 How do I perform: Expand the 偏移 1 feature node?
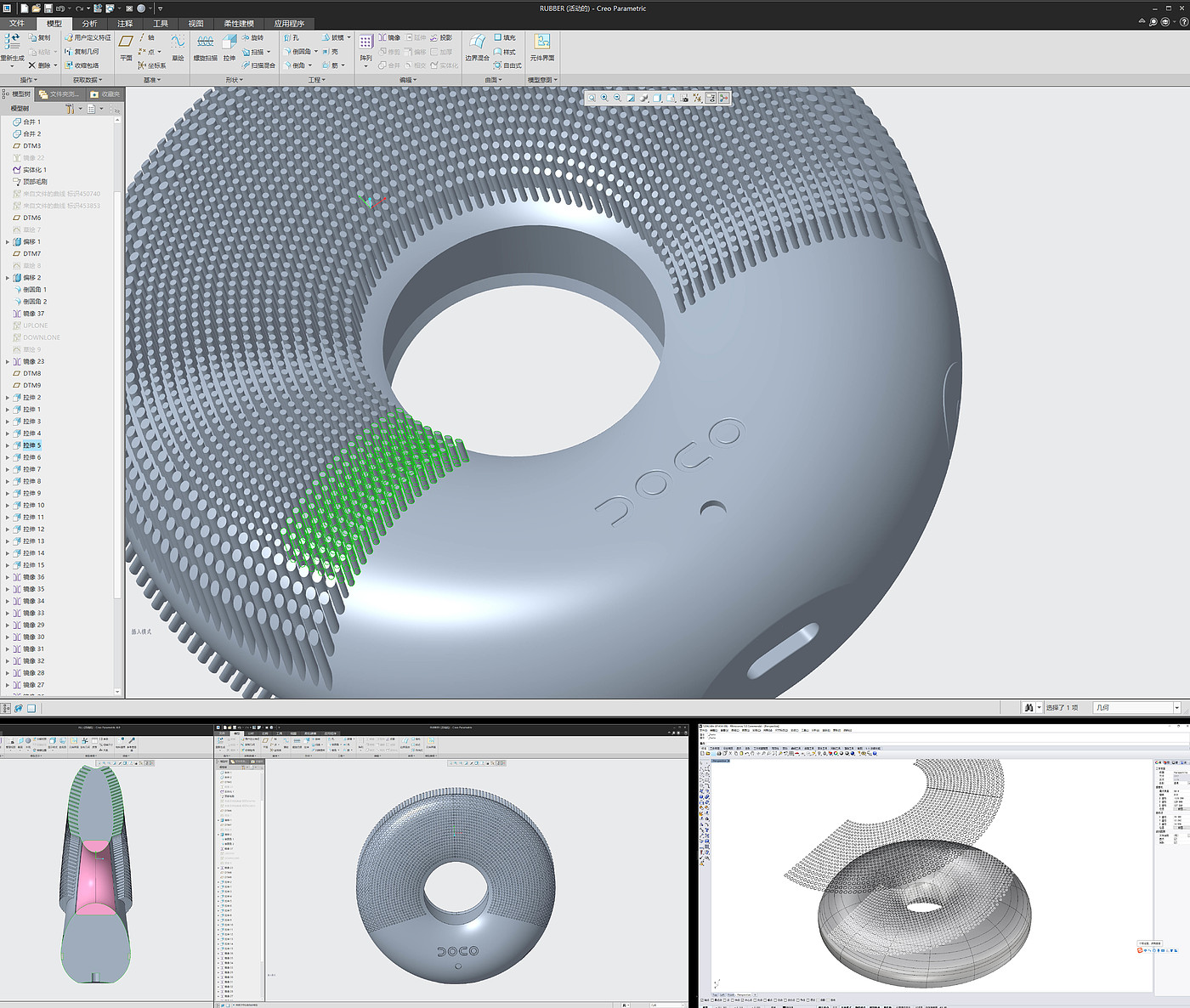8,242
